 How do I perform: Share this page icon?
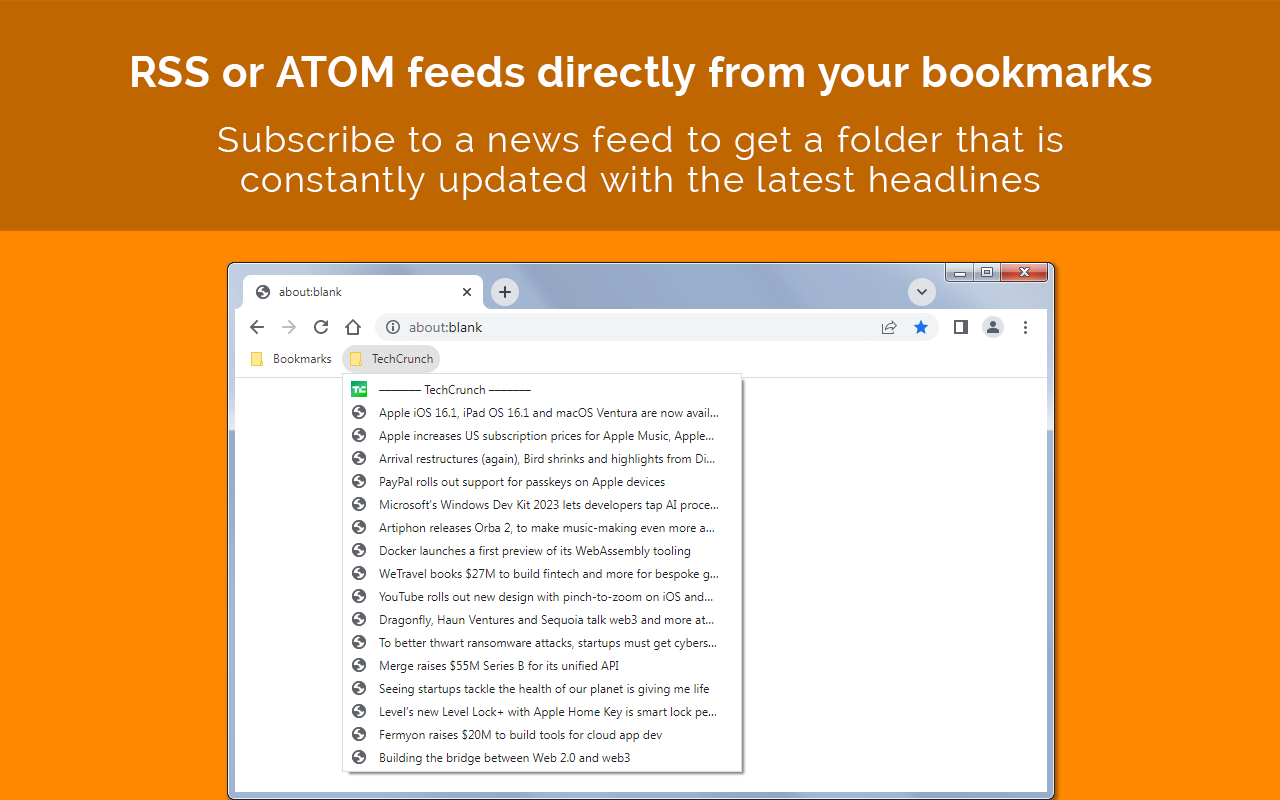click(889, 327)
